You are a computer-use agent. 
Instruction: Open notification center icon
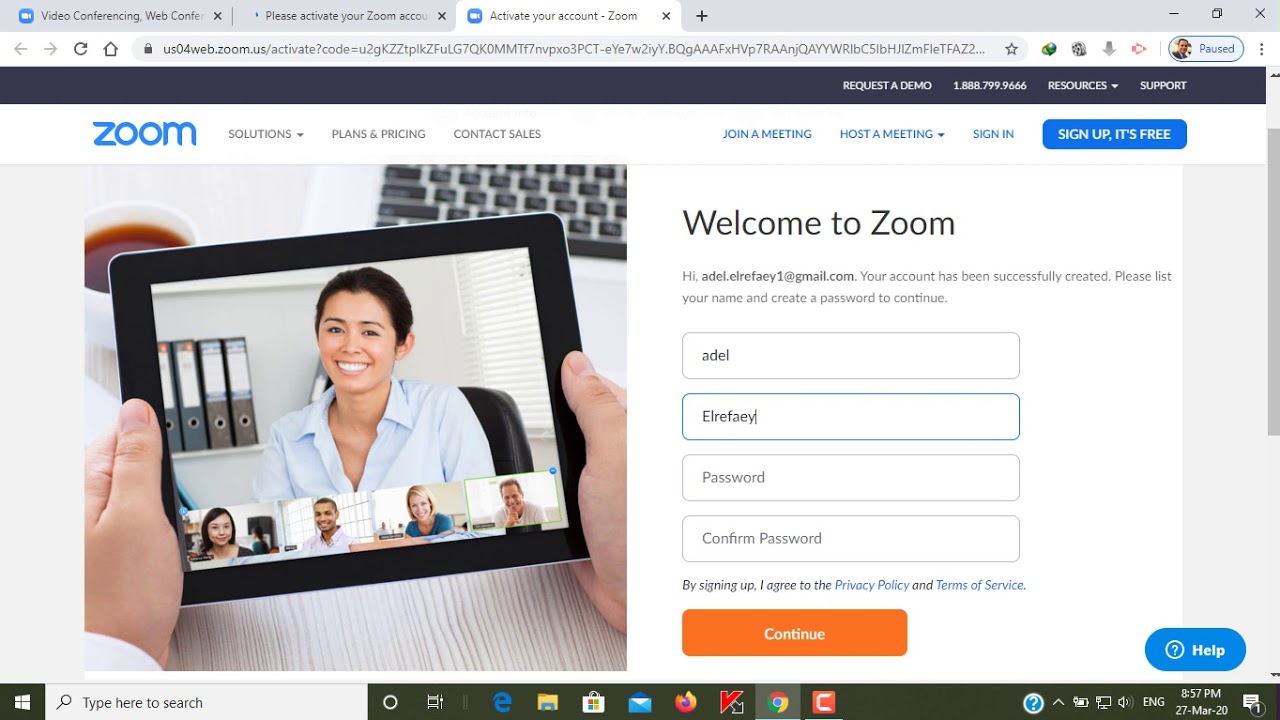pyautogui.click(x=1251, y=702)
